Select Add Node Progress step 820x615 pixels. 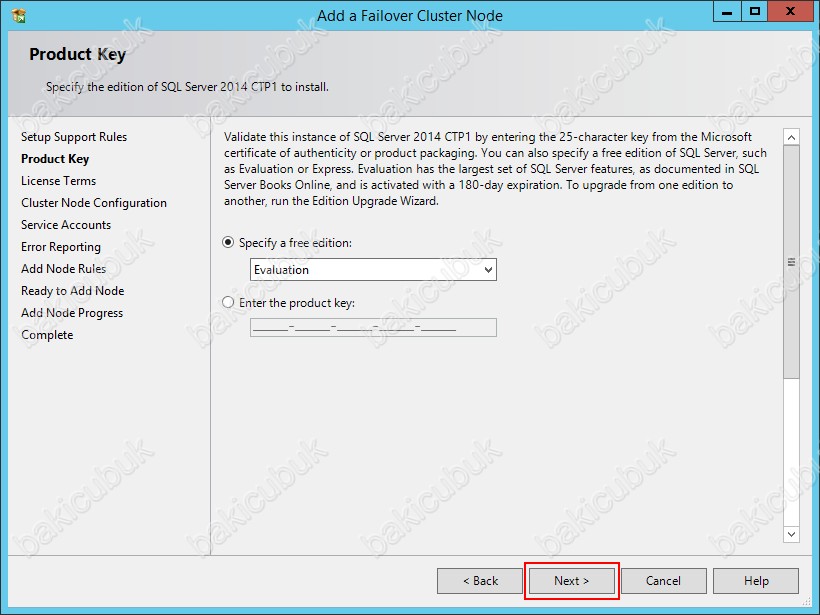(x=72, y=312)
